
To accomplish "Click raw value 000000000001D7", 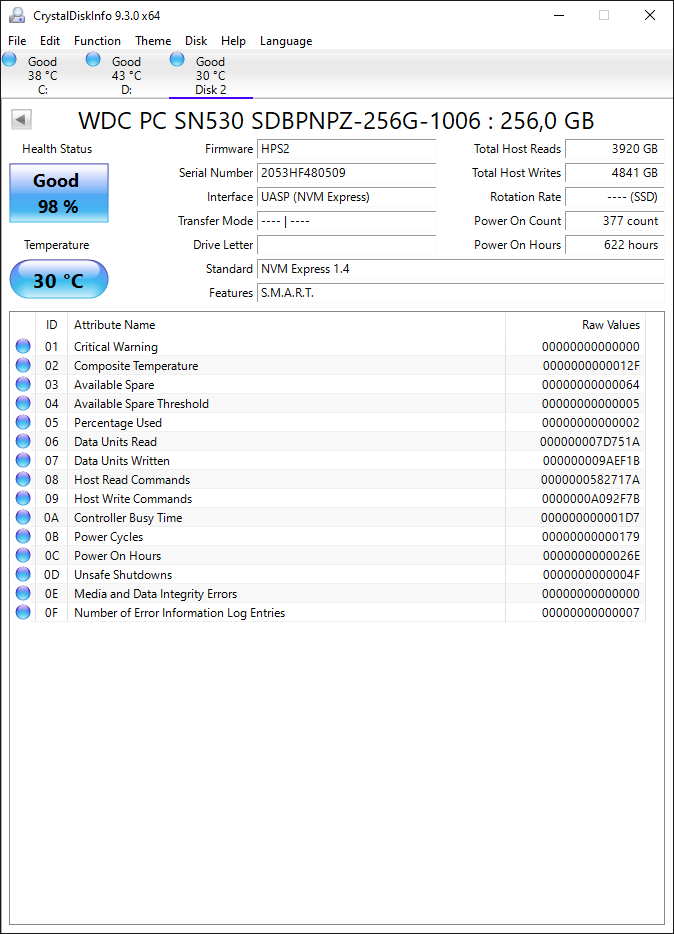I will [x=590, y=518].
